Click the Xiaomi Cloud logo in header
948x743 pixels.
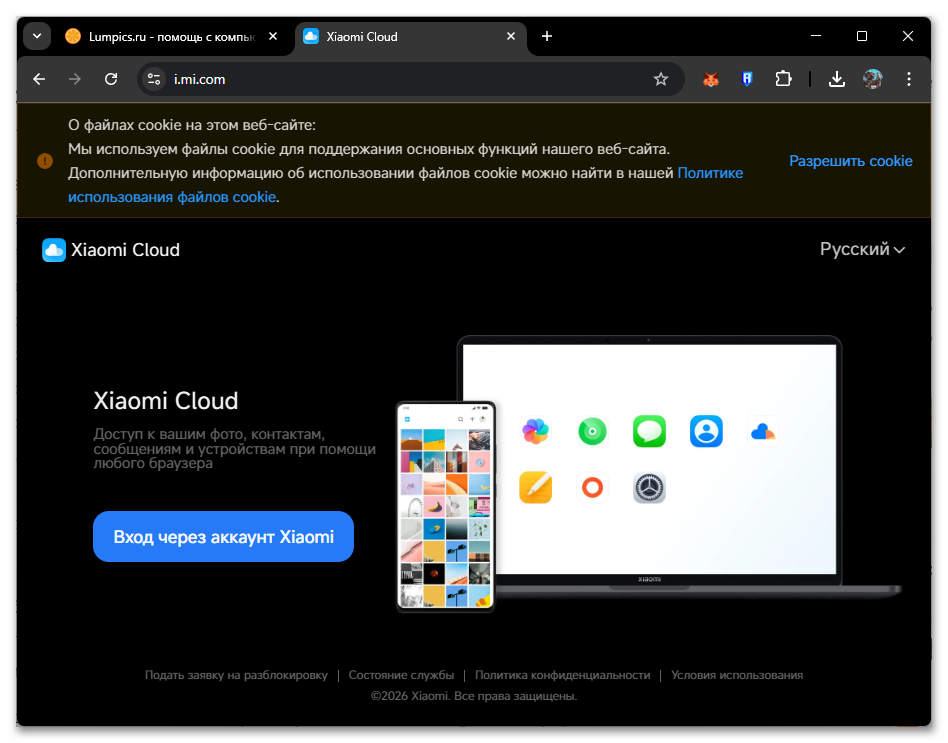111,250
